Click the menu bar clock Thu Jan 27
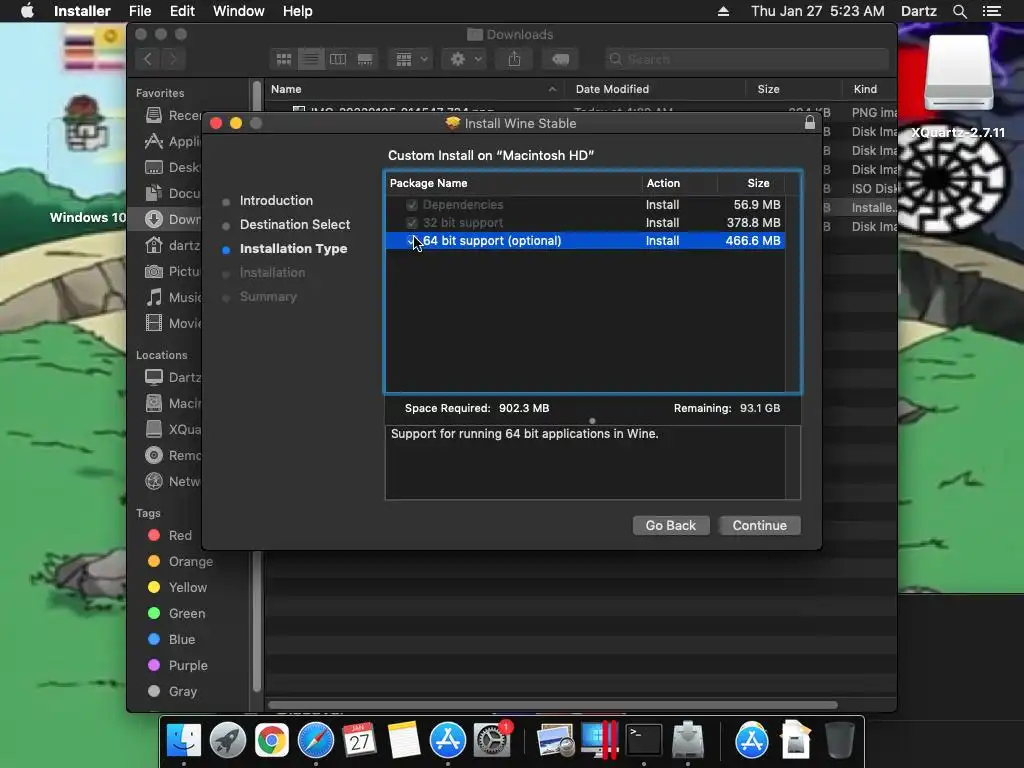 point(818,11)
